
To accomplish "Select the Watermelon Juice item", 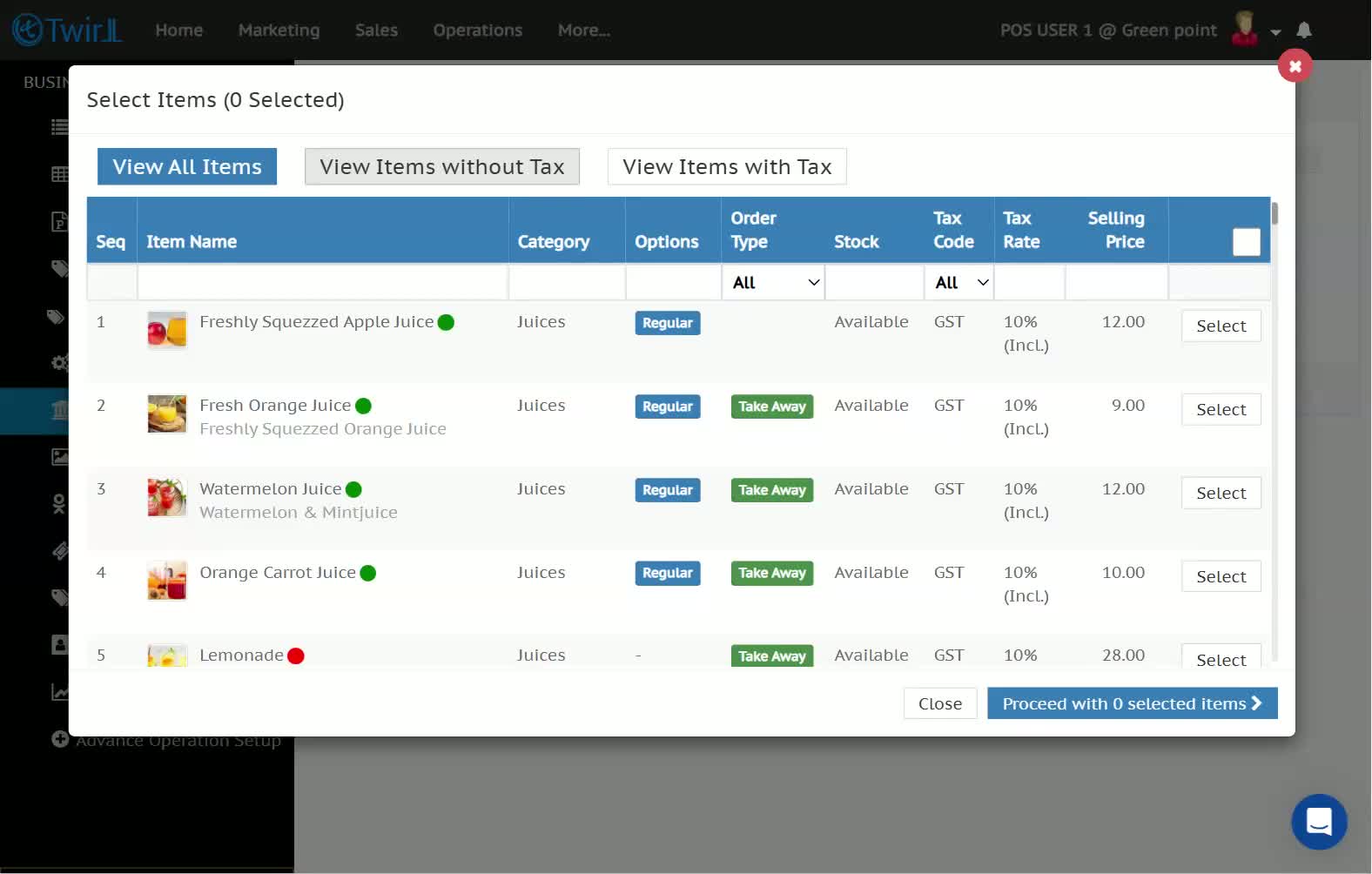I will 1221,493.
